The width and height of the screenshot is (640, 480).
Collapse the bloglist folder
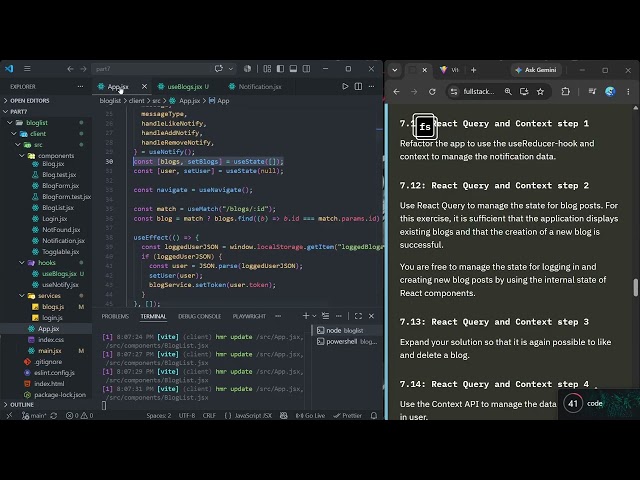pyautogui.click(x=37, y=122)
